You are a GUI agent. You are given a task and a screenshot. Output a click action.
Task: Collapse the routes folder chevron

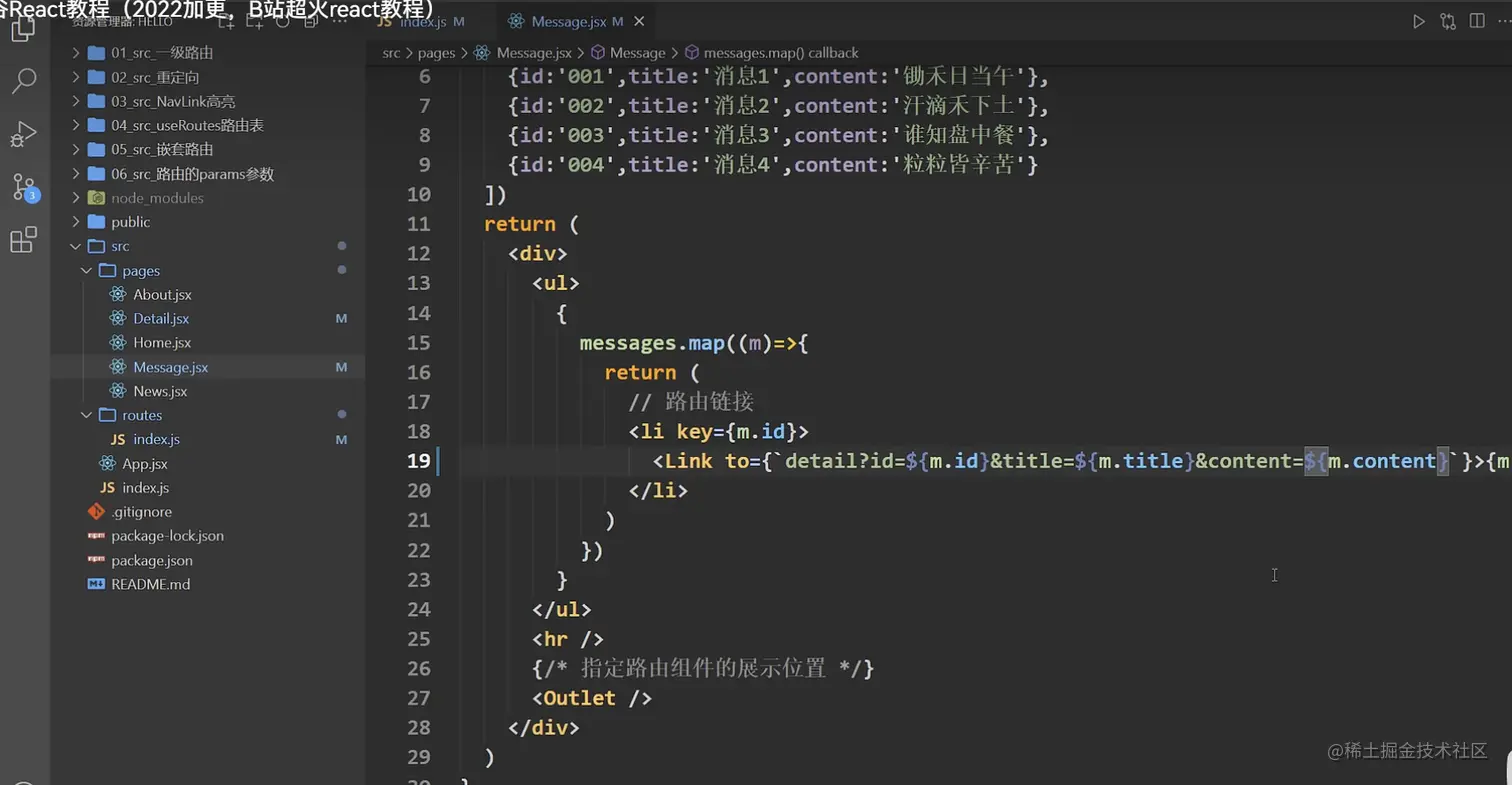[87, 415]
